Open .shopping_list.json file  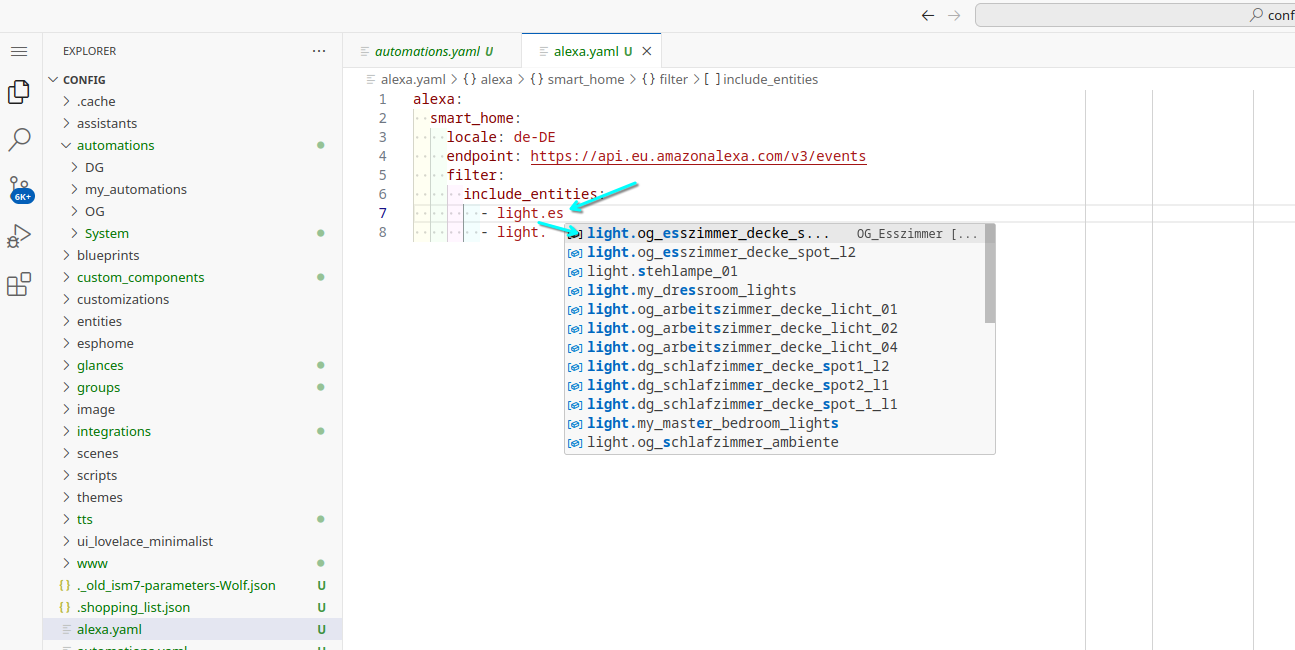coord(133,607)
